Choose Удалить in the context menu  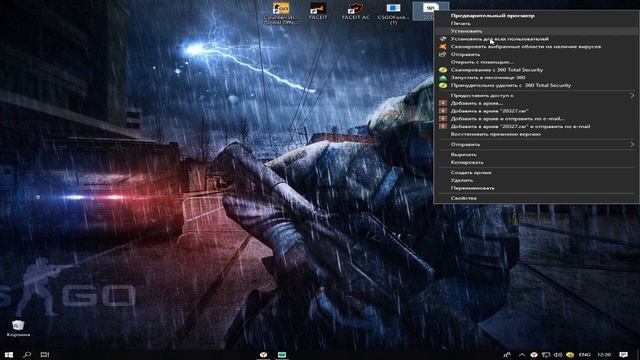click(536, 180)
